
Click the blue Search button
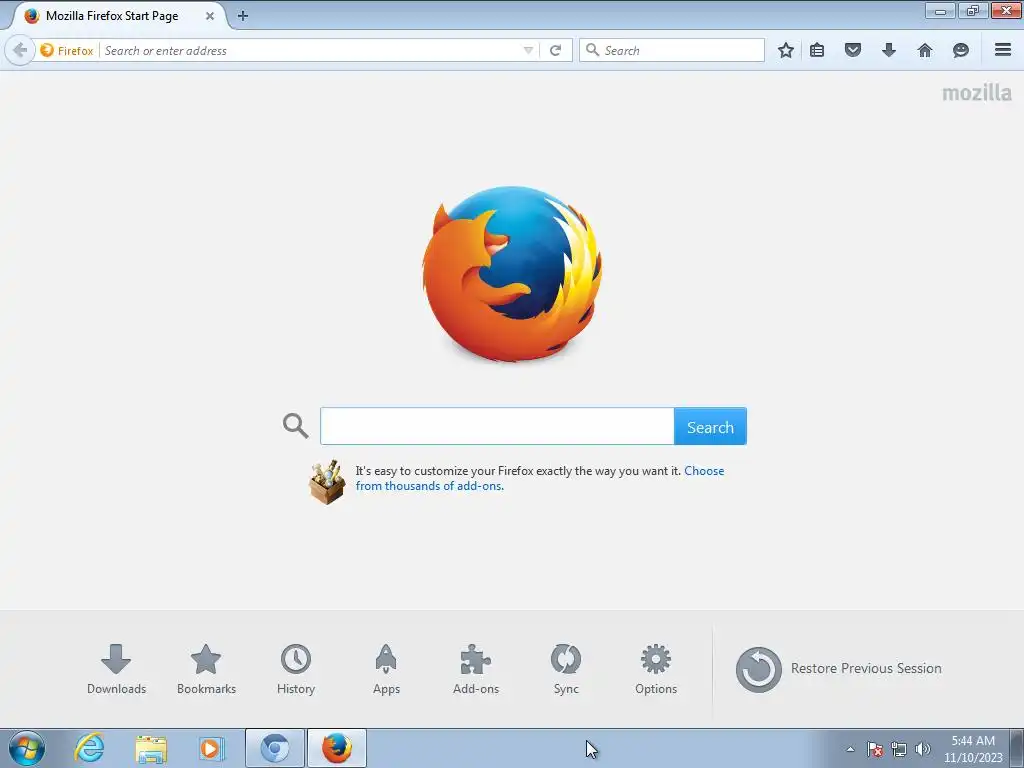(x=710, y=426)
